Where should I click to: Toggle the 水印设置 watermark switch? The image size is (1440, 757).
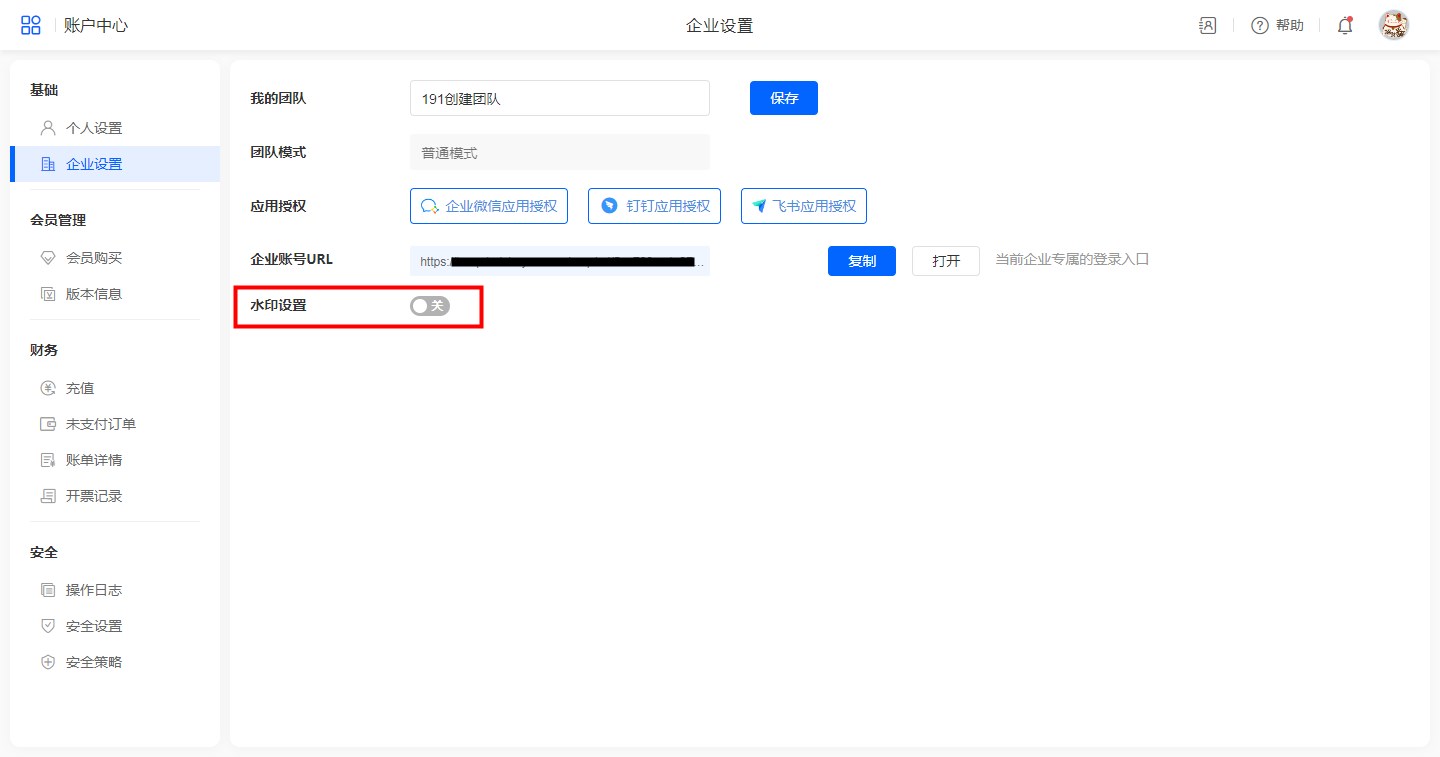(x=430, y=306)
